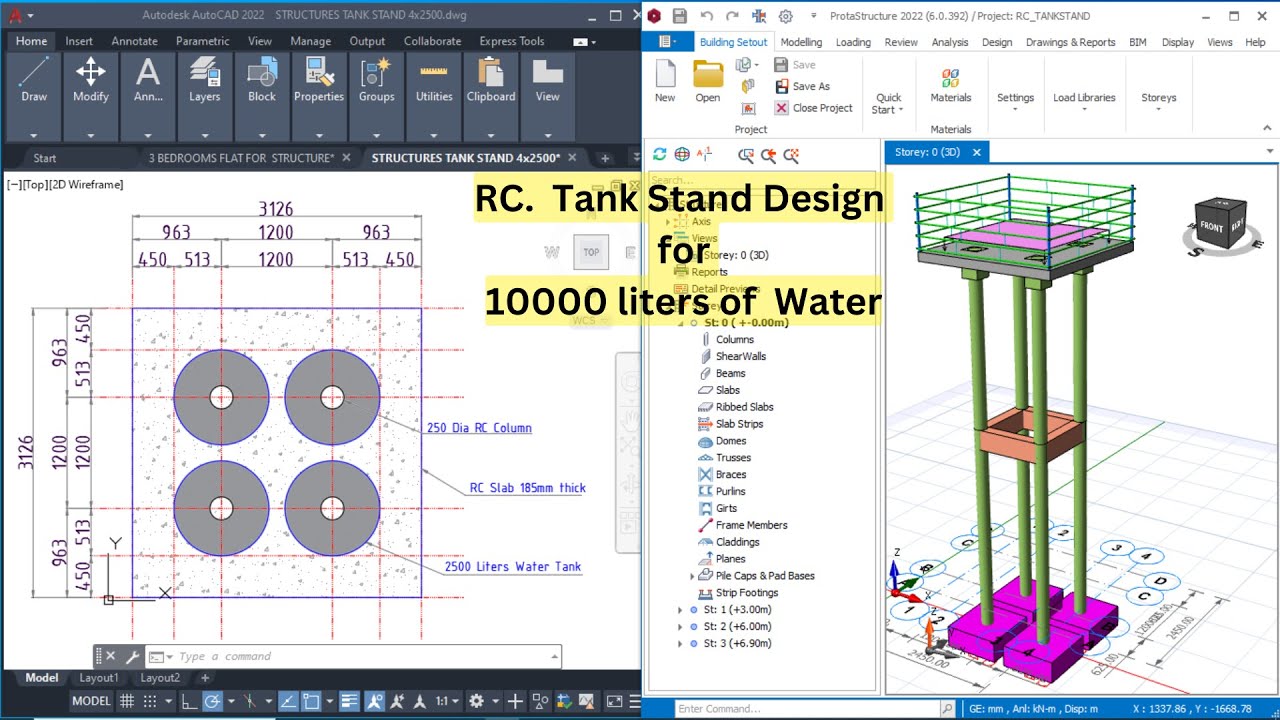Toggle AutoCAD annotation visibility

375,702
